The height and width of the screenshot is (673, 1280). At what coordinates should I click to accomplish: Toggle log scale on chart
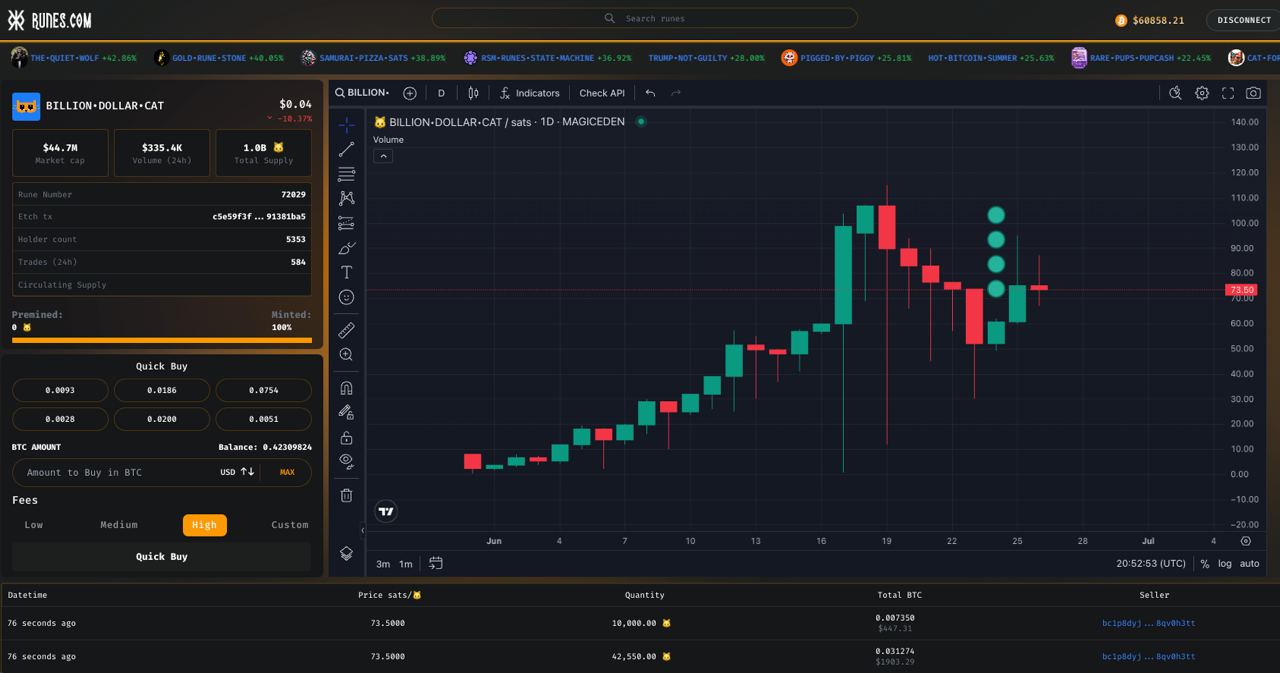coord(1225,564)
